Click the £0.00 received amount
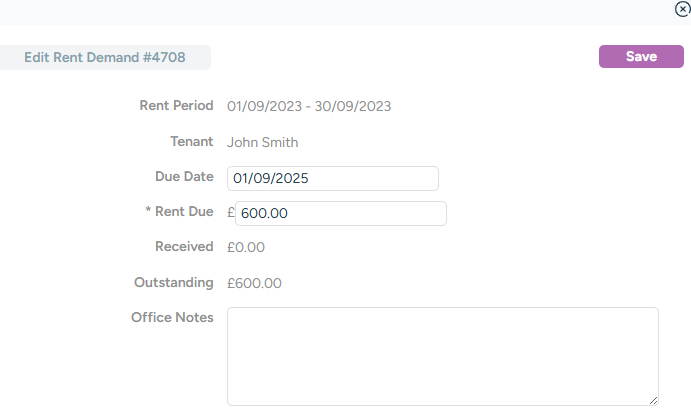Viewport: 691px width, 410px height. 246,247
